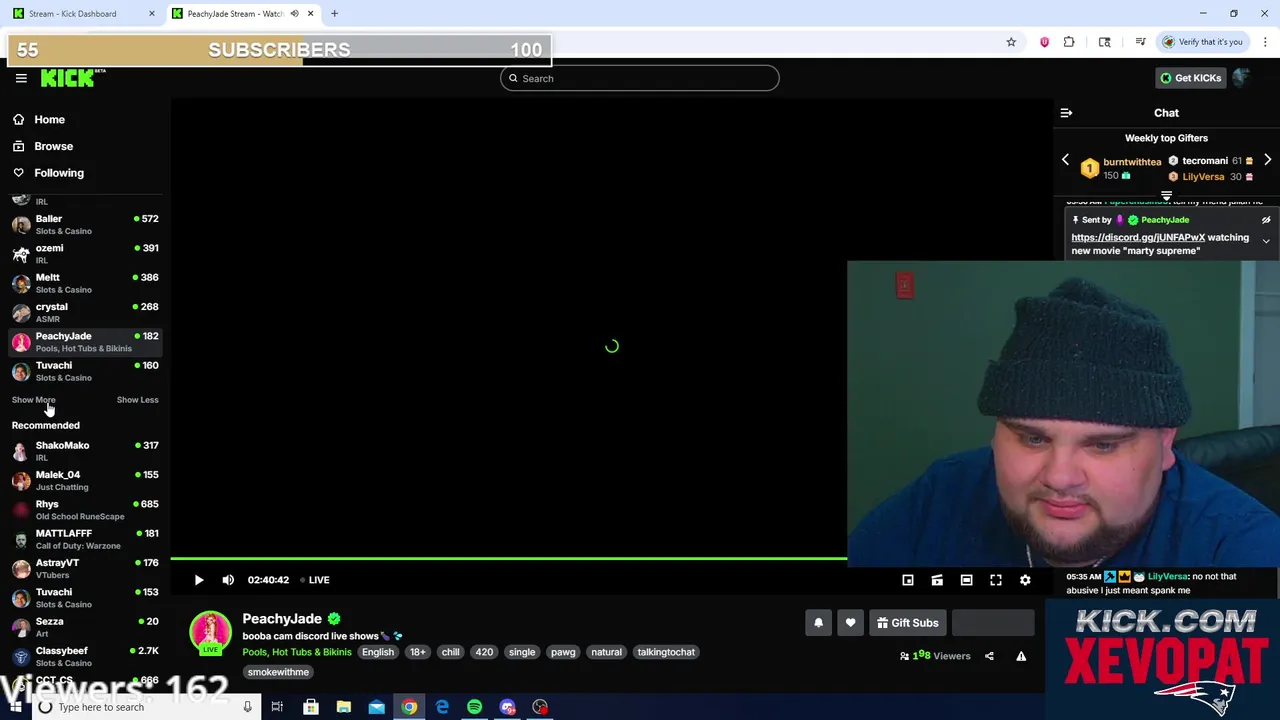
Task: Click the English tag
Action: coord(378,652)
